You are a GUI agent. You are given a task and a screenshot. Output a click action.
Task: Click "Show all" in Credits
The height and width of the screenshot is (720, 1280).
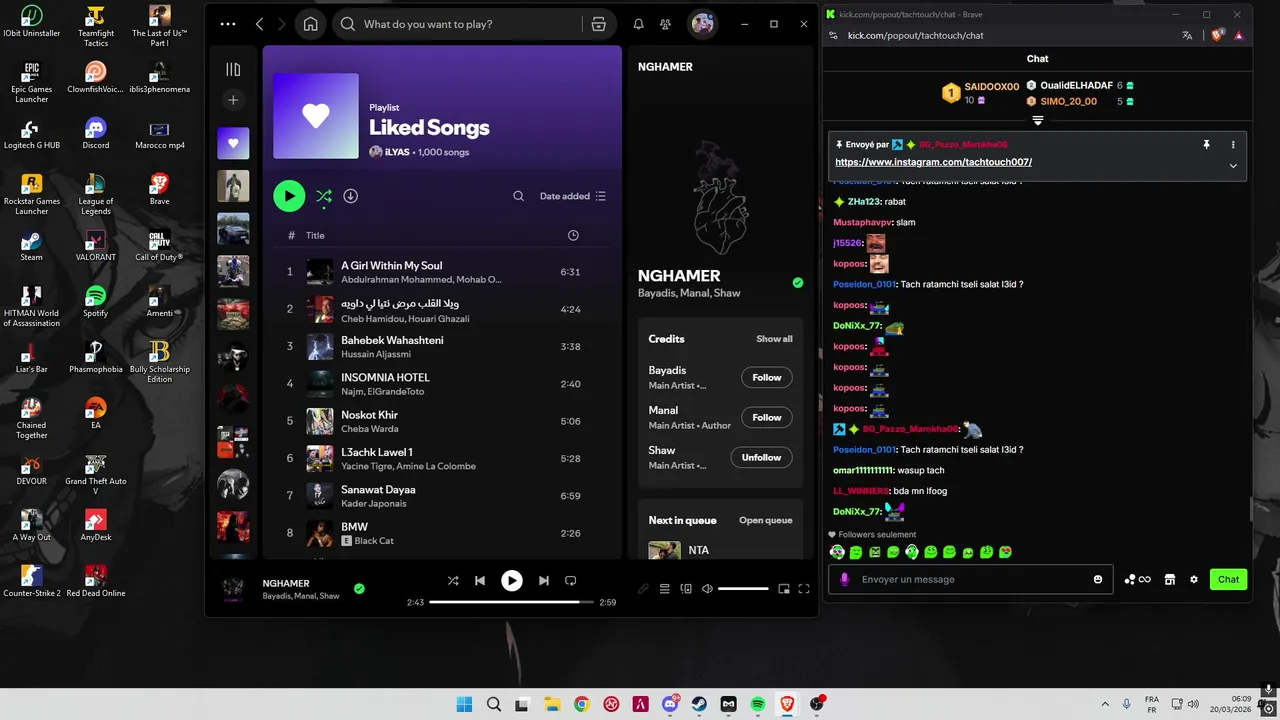click(774, 339)
